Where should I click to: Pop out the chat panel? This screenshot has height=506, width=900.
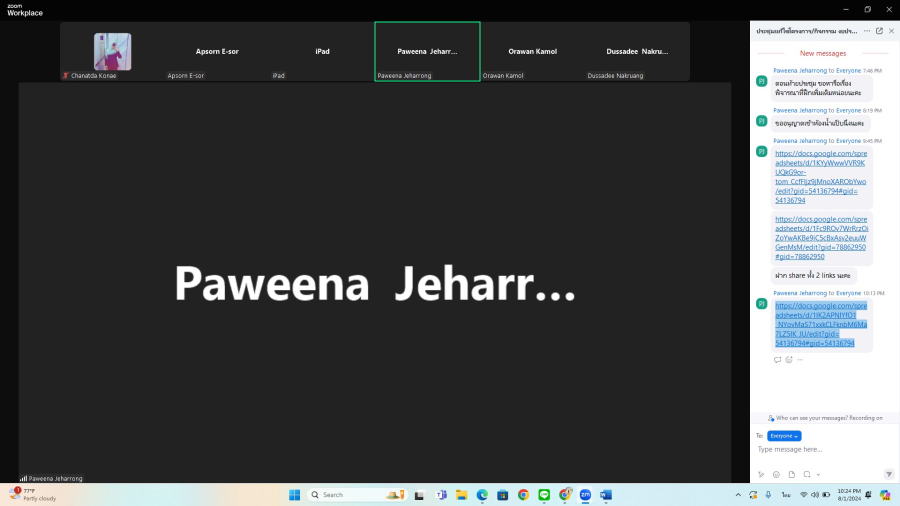879,31
